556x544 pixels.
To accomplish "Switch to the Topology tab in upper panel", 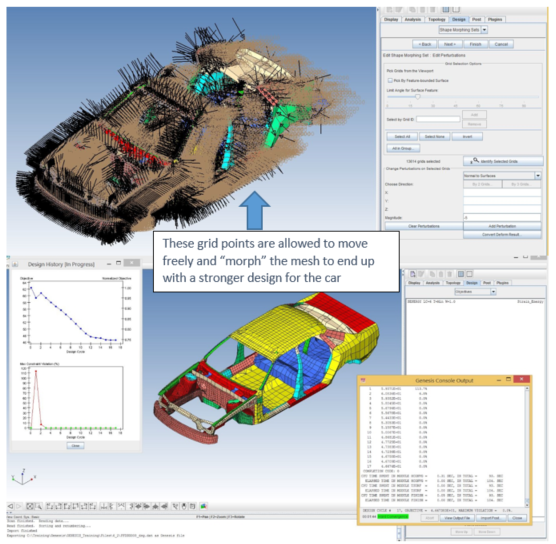I will pyautogui.click(x=437, y=20).
